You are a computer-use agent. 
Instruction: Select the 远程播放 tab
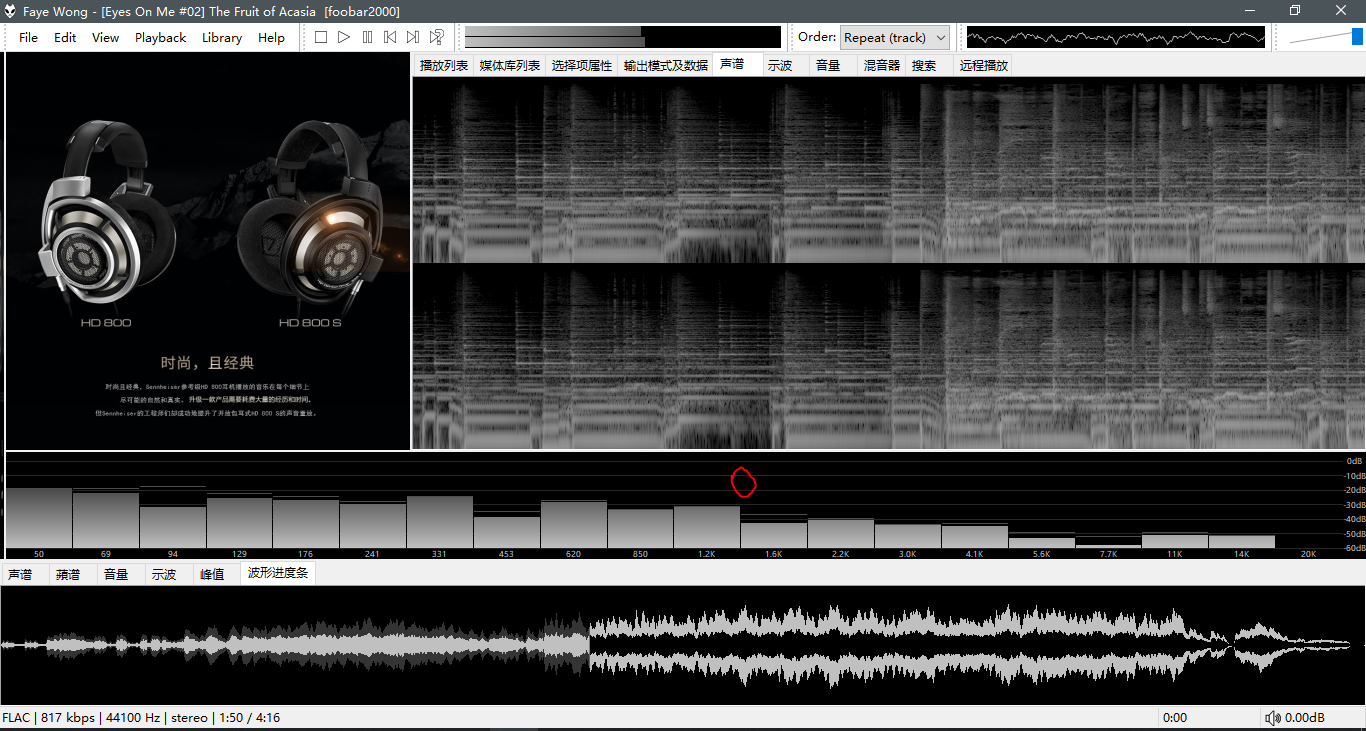click(x=983, y=65)
